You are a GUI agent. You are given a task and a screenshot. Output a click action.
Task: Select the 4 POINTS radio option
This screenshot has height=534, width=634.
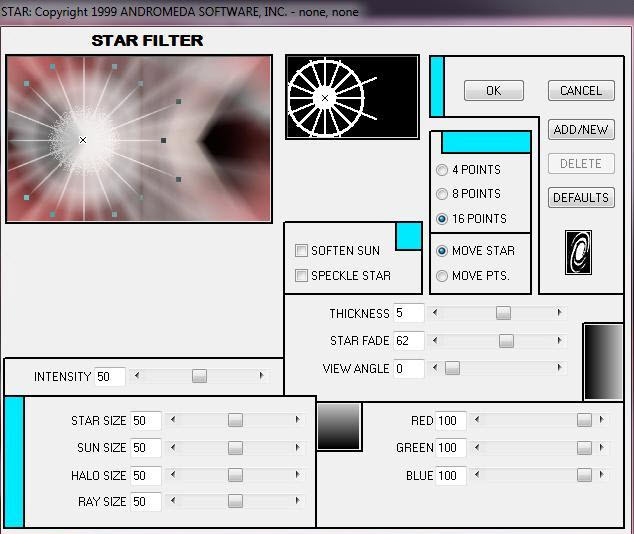[442, 170]
